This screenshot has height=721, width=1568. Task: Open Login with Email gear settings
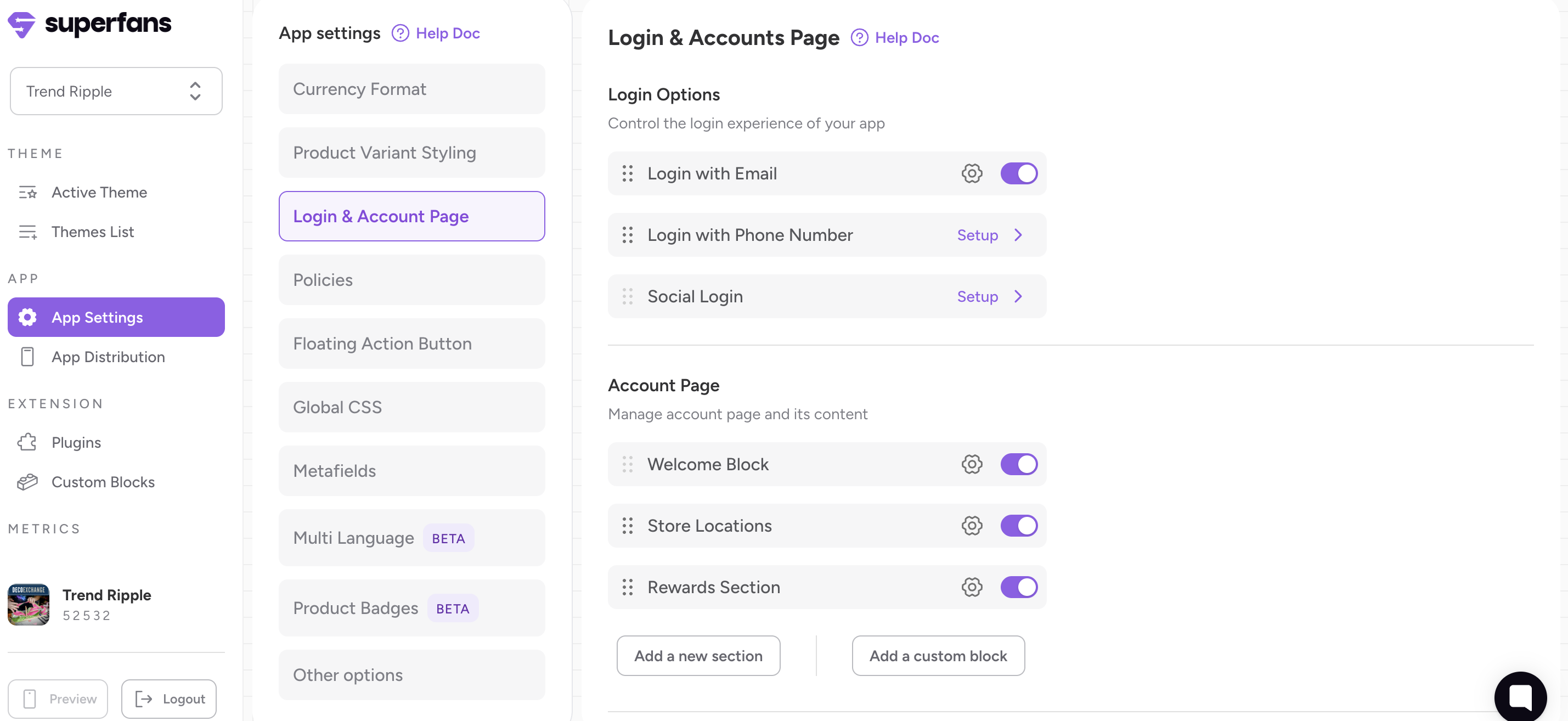pyautogui.click(x=972, y=173)
